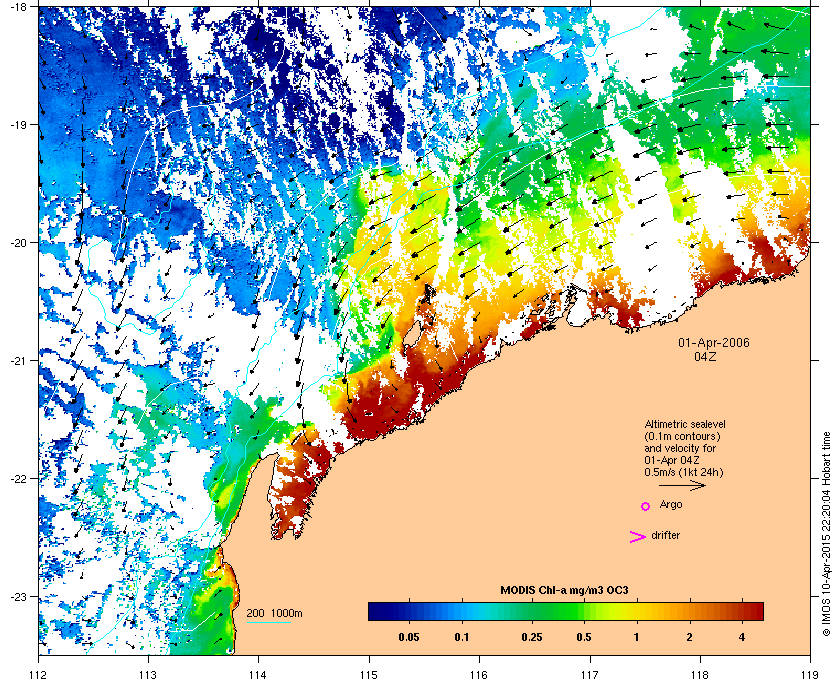Click the '(0.1m contours)' legend text

pyautogui.click(x=682, y=436)
